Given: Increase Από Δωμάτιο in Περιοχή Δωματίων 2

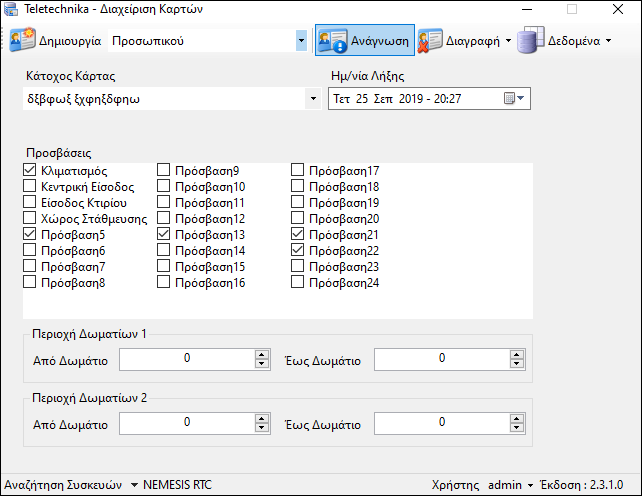Looking at the screenshot, I should coord(262,419).
